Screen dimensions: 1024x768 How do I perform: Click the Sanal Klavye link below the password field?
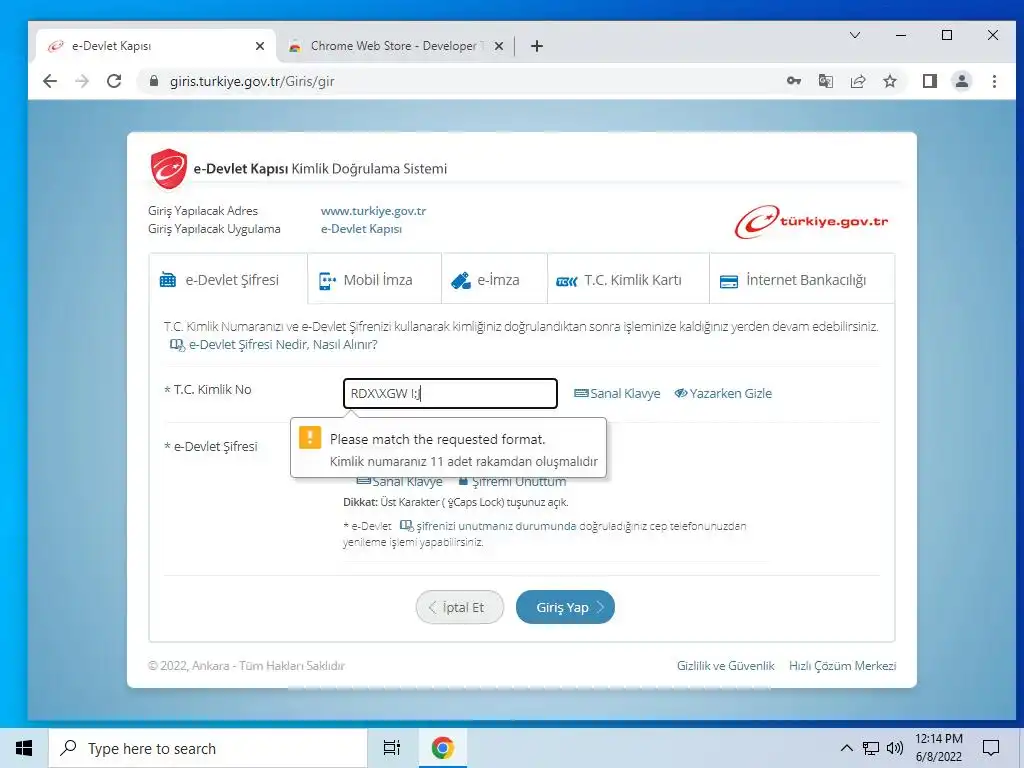pyautogui.click(x=400, y=482)
